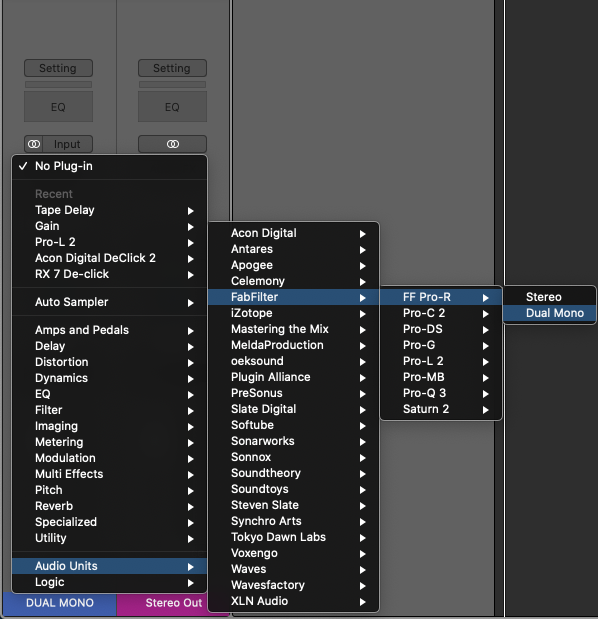Expand the Tape Delay recent submenu arrow
Screen dimensions: 598x619
pyautogui.click(x=191, y=211)
